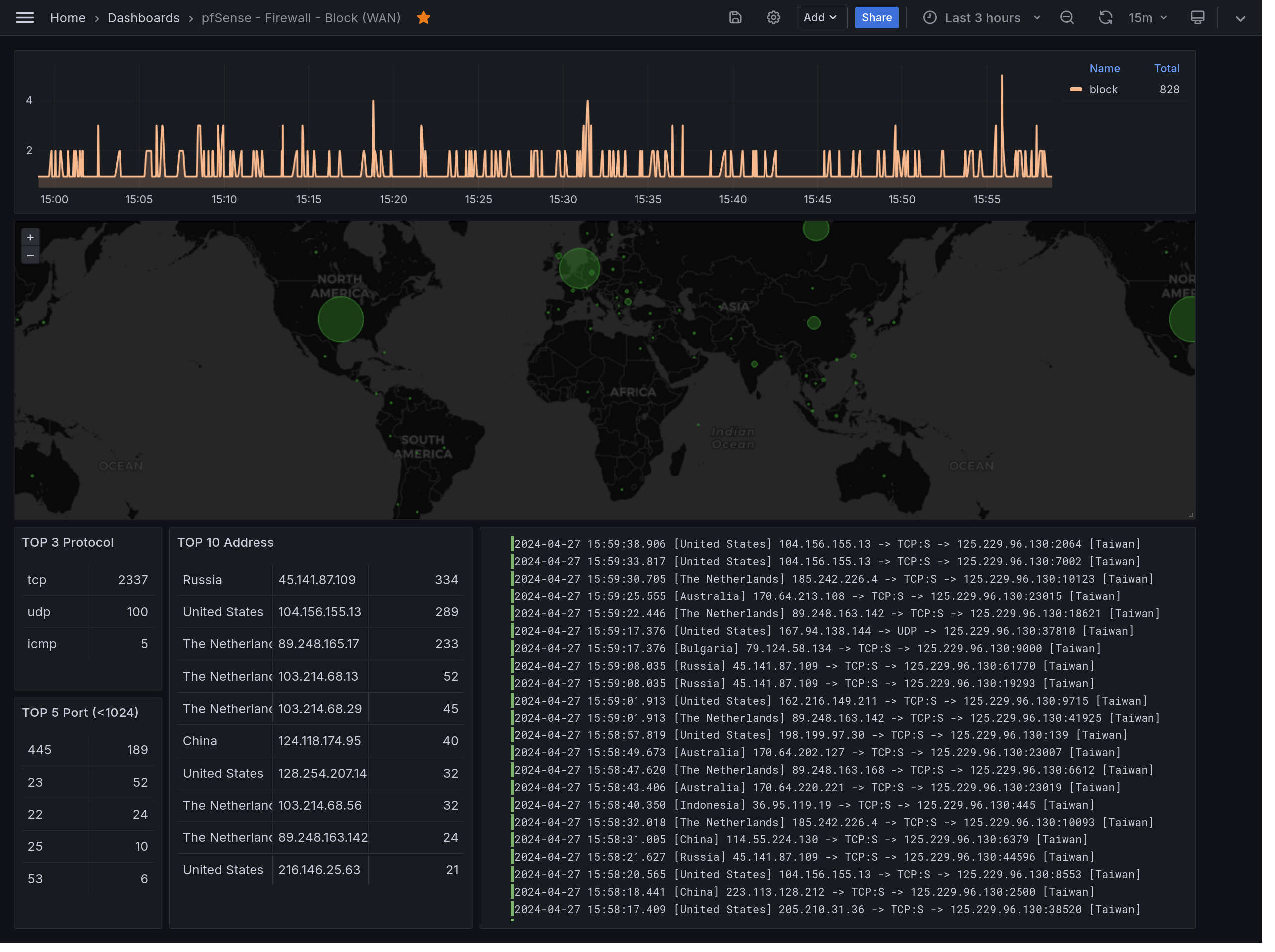This screenshot has width=1275, height=952.
Task: Open the Add dropdown
Action: click(x=821, y=18)
